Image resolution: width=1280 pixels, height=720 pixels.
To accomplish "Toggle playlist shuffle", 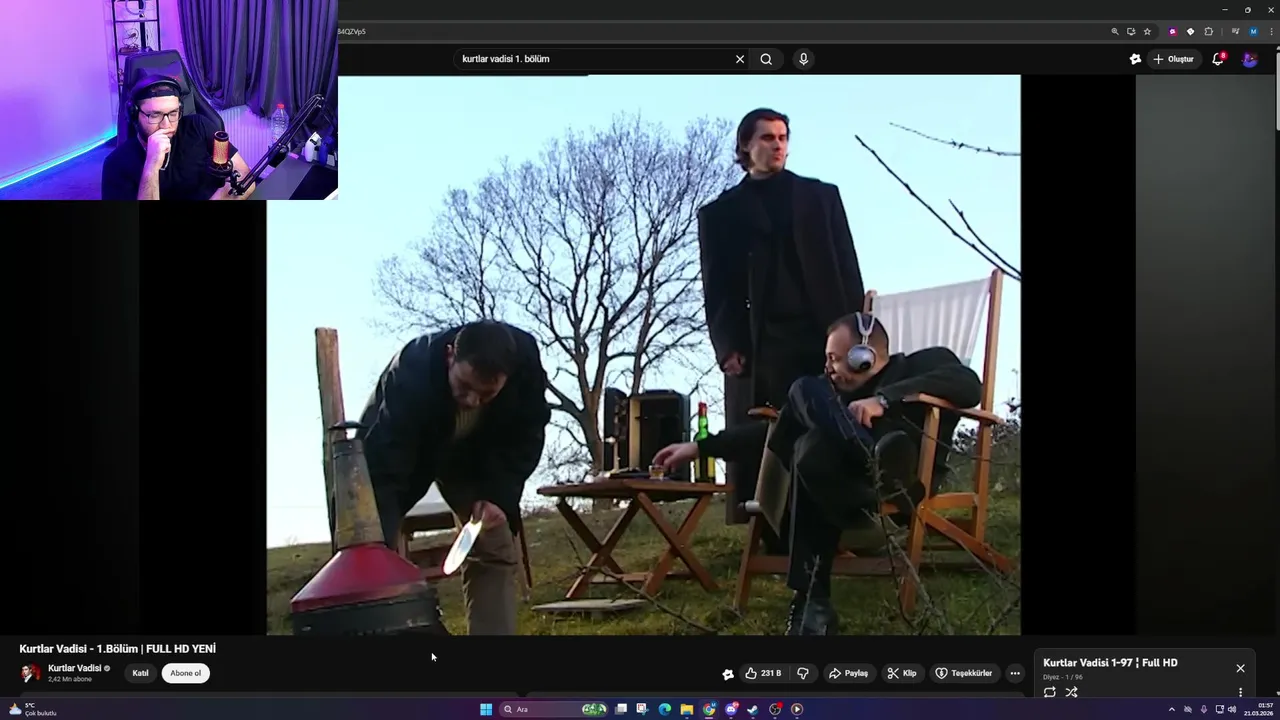I will 1071,692.
